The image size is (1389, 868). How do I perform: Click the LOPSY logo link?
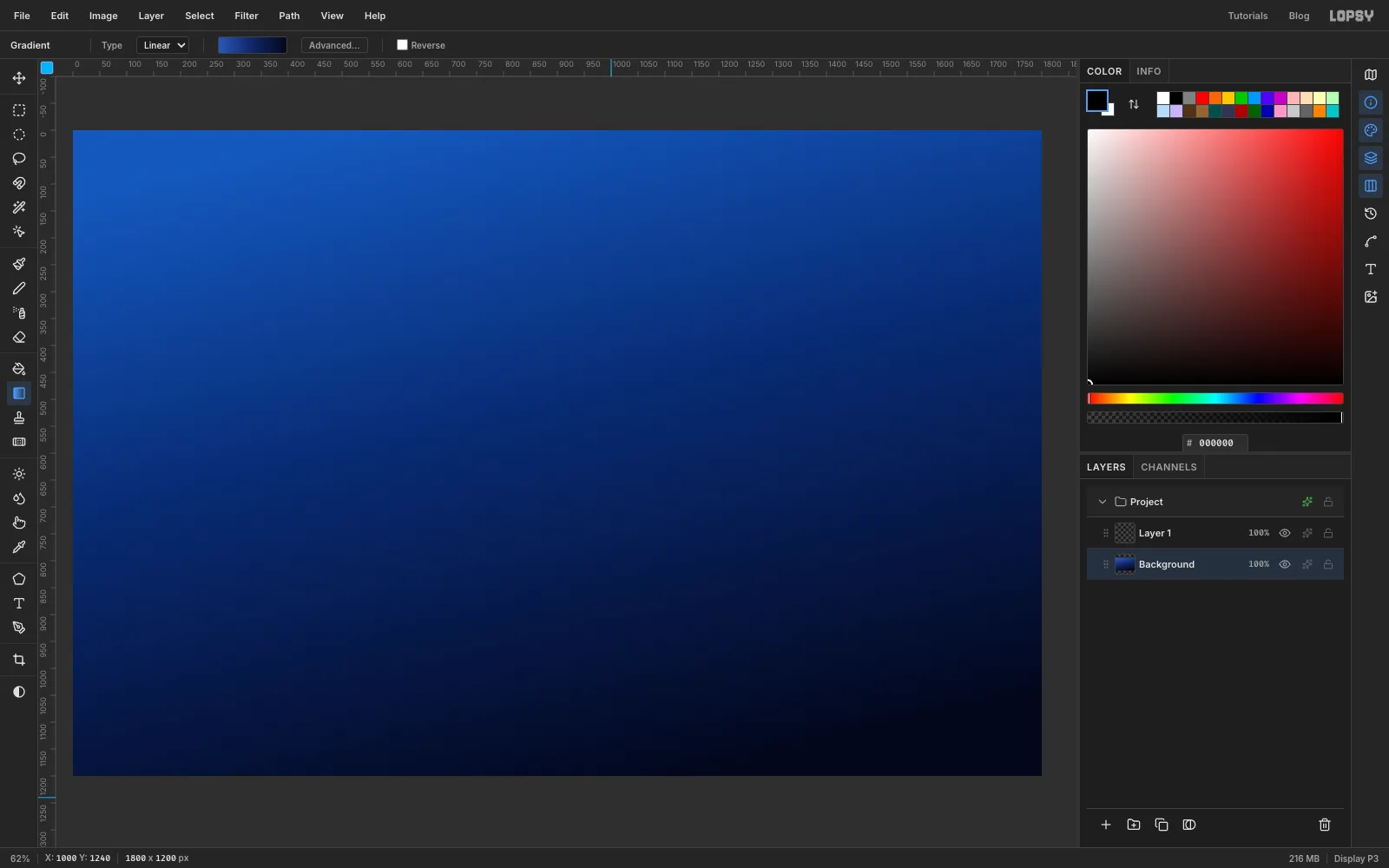coord(1352,16)
